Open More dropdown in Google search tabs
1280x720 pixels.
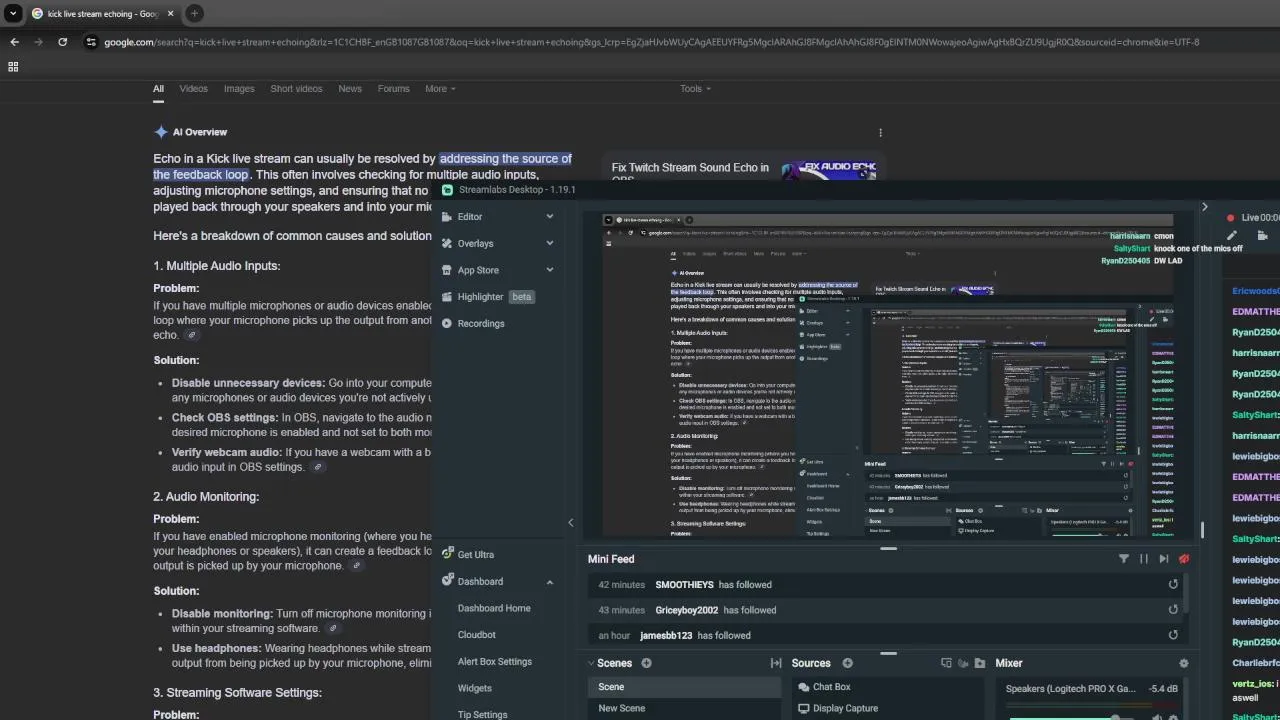tap(440, 89)
